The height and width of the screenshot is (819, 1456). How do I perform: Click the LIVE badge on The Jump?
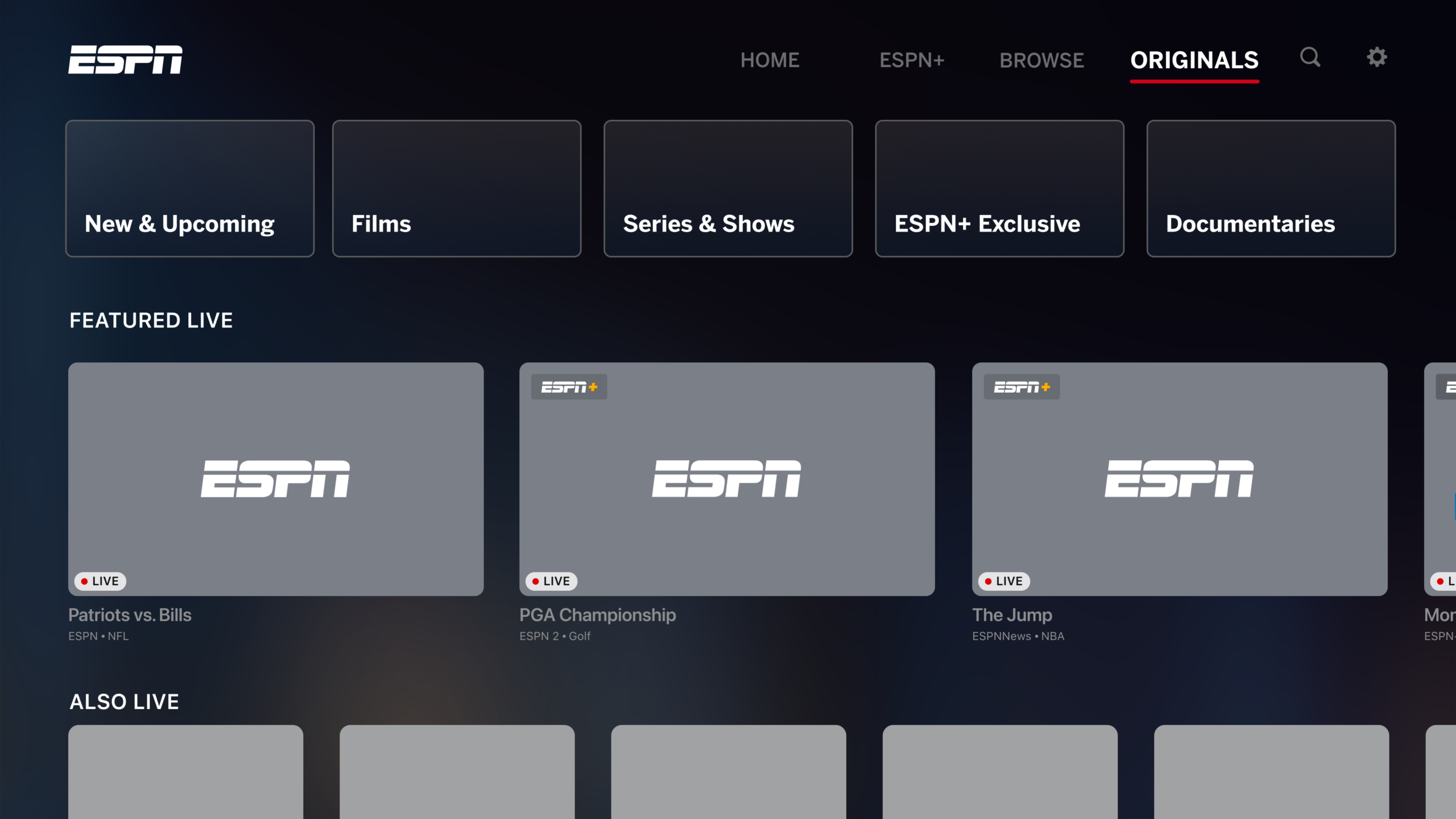(x=1004, y=581)
